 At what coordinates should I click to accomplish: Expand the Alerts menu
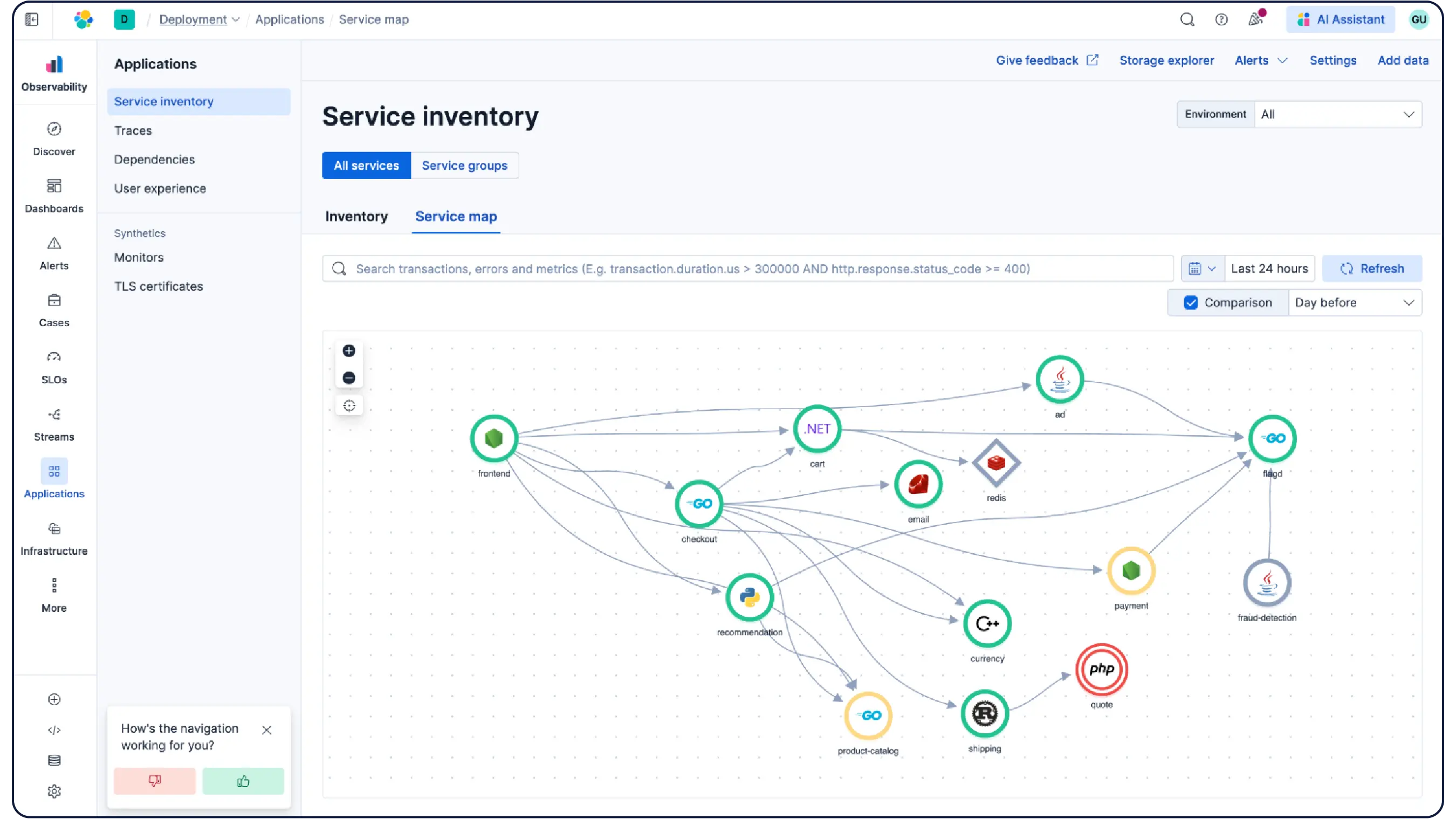coord(1260,60)
